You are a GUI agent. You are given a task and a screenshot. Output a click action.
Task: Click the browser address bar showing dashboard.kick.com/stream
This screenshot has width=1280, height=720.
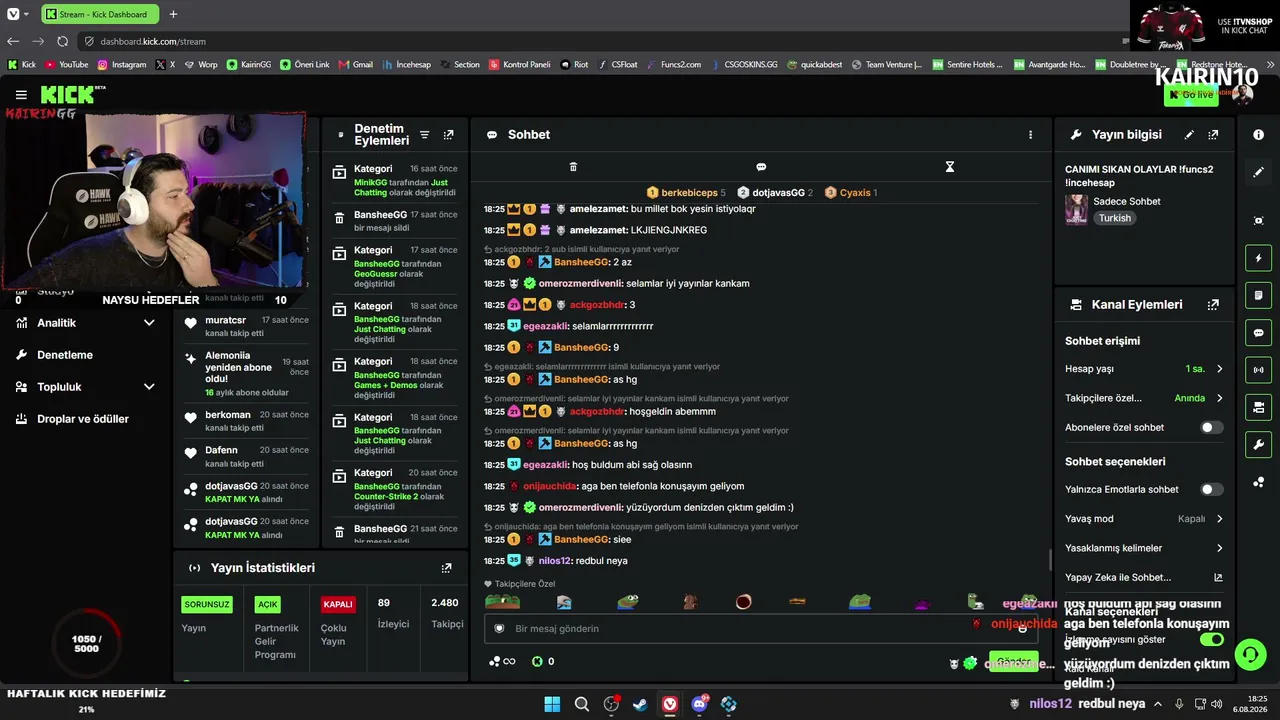[x=600, y=41]
